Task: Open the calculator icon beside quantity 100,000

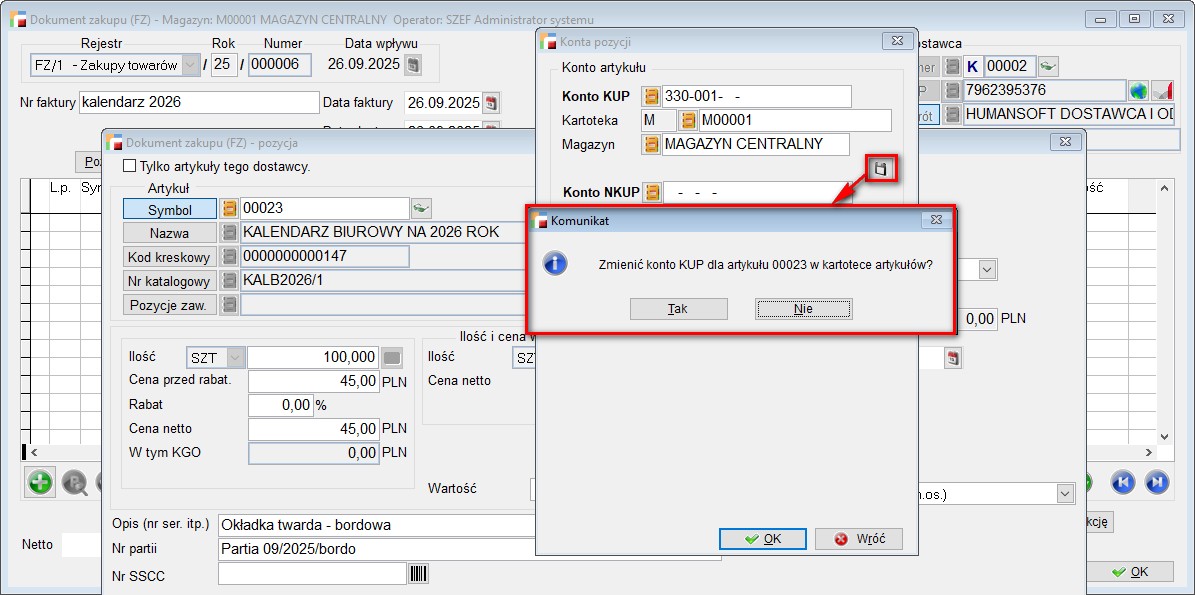Action: [392, 357]
